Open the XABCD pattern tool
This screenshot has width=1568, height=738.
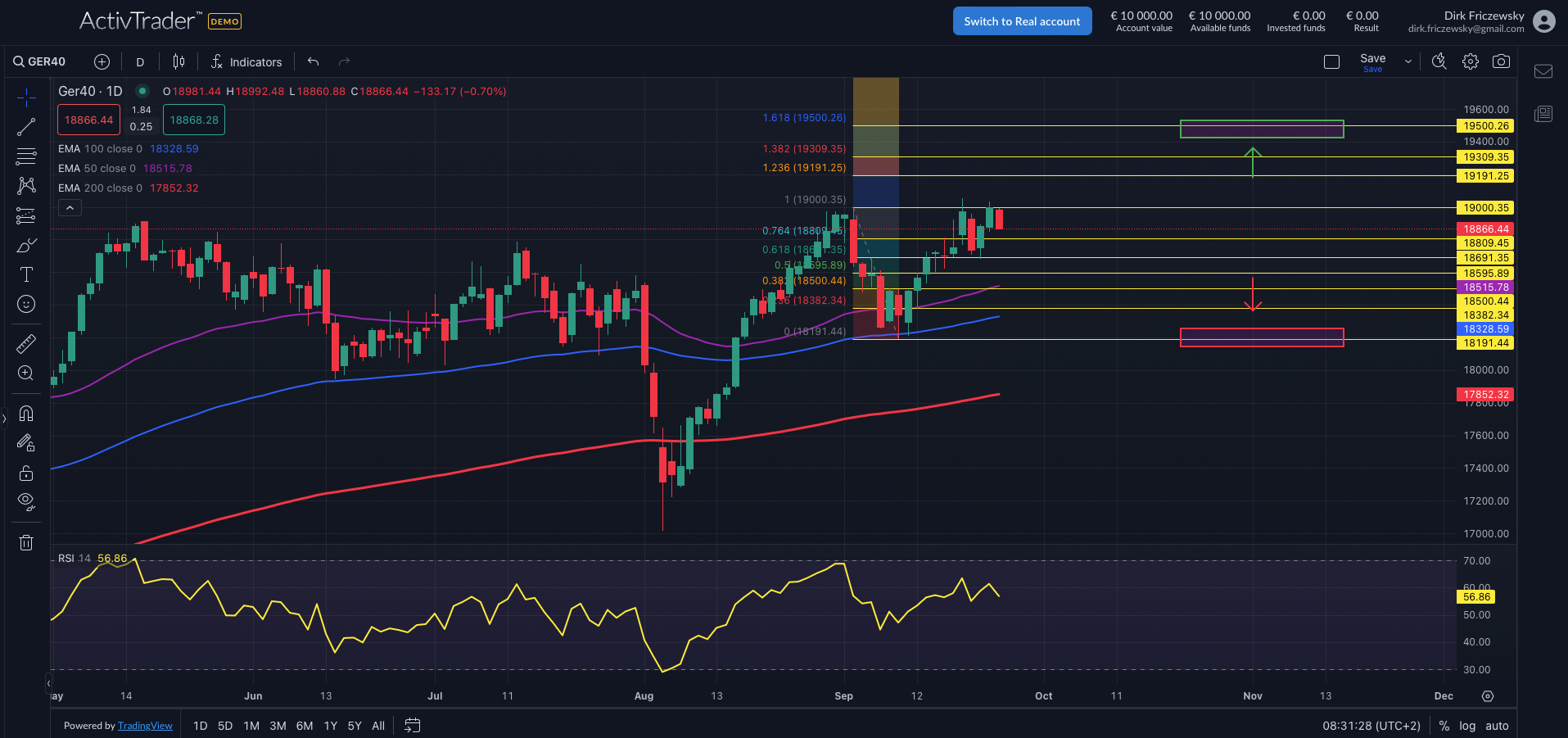[27, 186]
